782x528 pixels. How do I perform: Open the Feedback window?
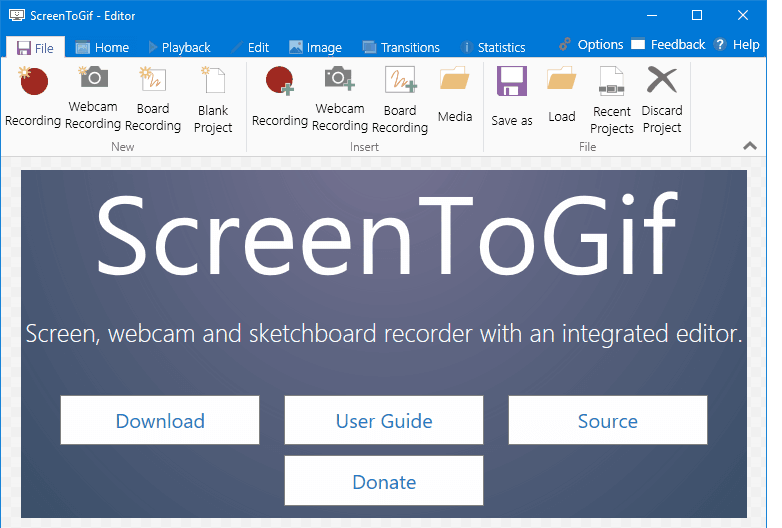(668, 45)
